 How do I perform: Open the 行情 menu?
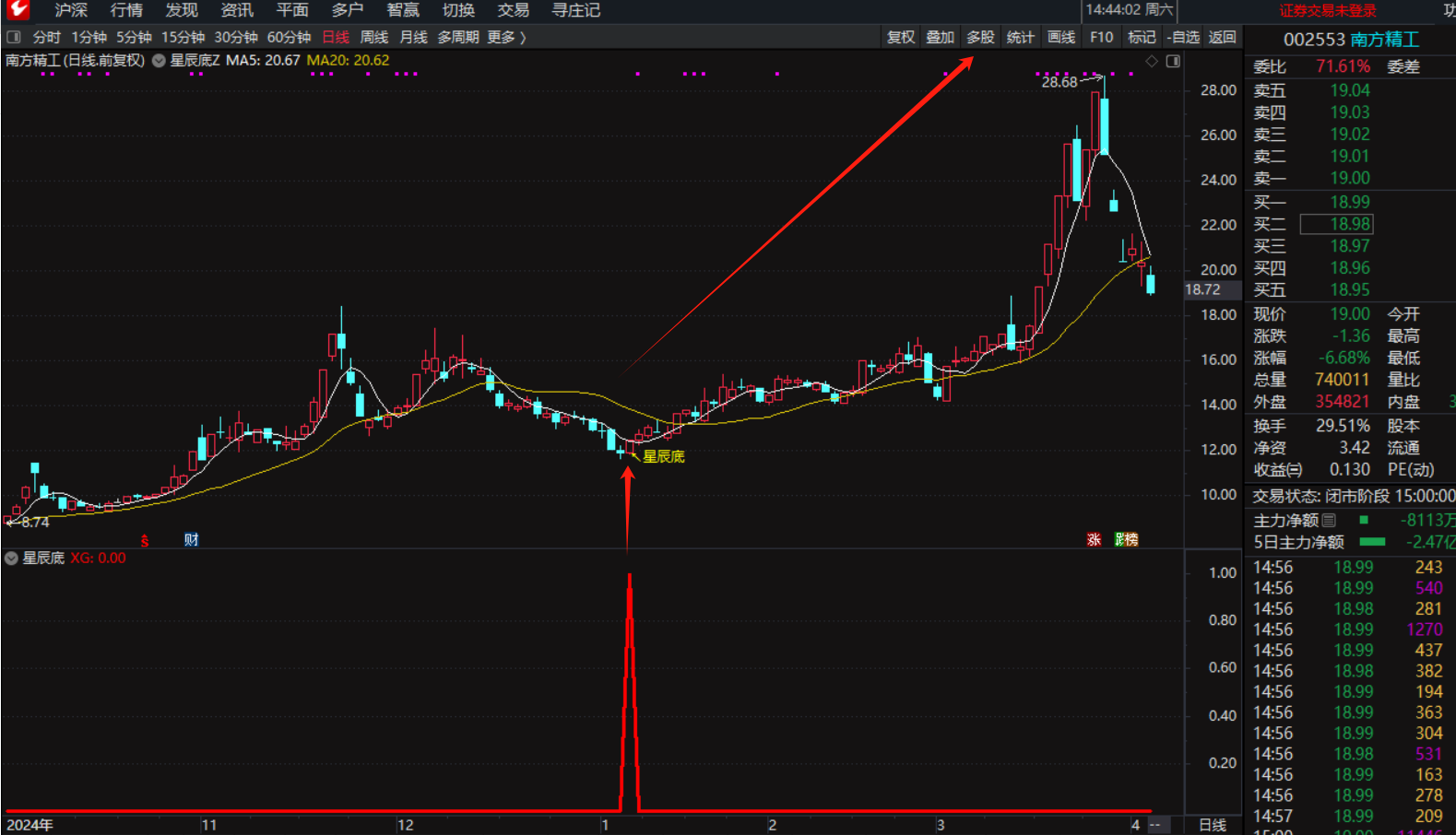(x=126, y=10)
